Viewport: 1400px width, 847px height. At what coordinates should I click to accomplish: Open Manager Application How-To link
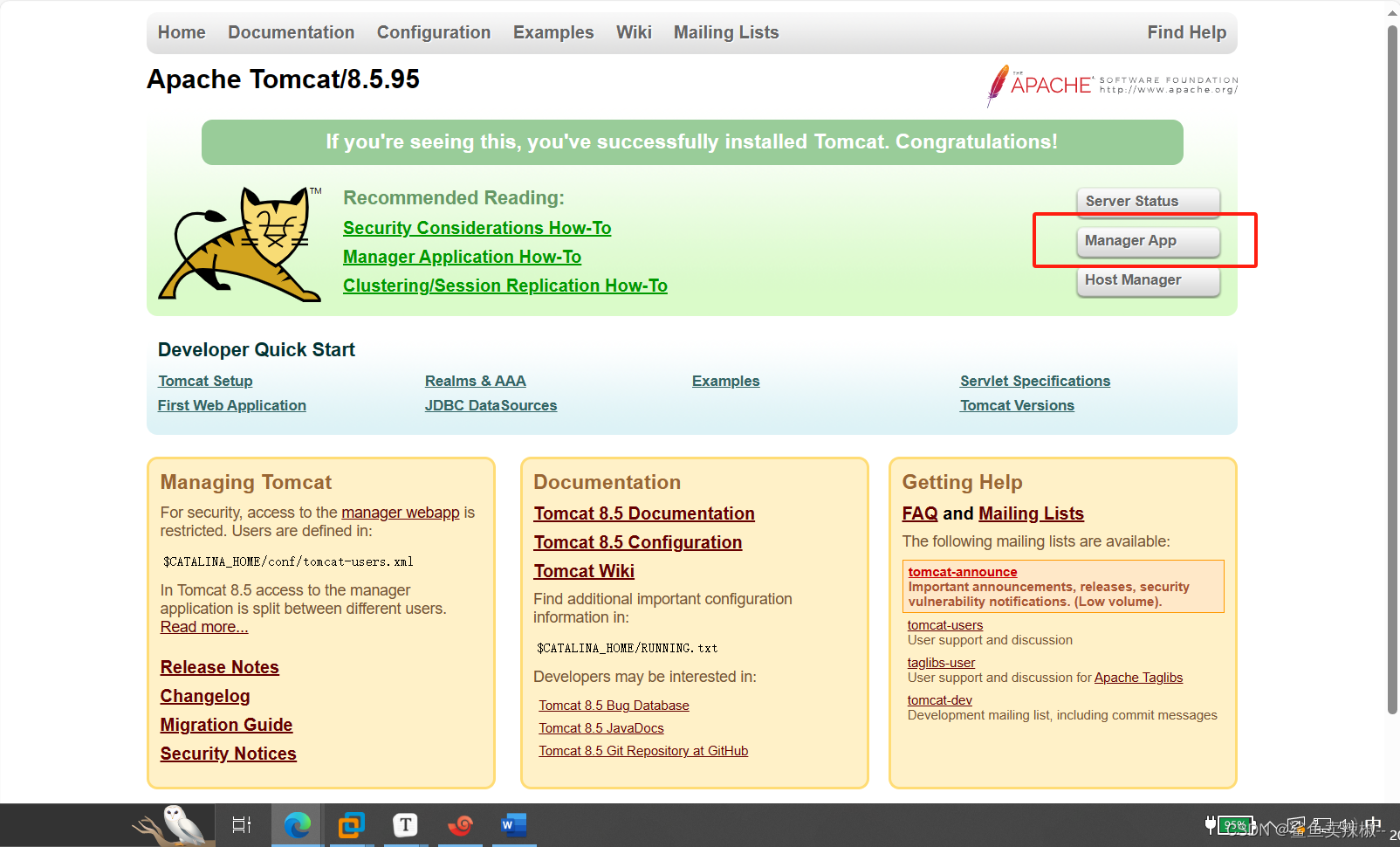[462, 257]
